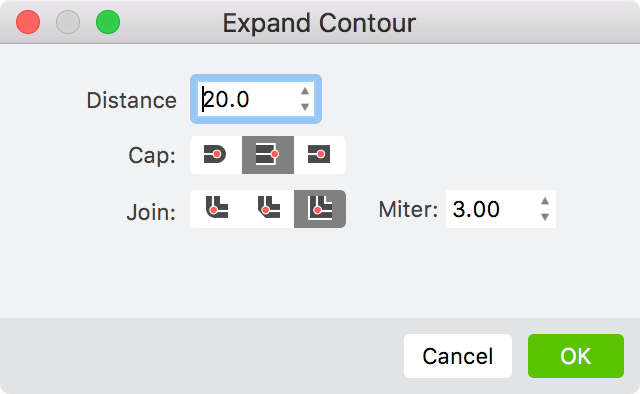Choose the round join icon
The width and height of the screenshot is (640, 394).
(216, 209)
